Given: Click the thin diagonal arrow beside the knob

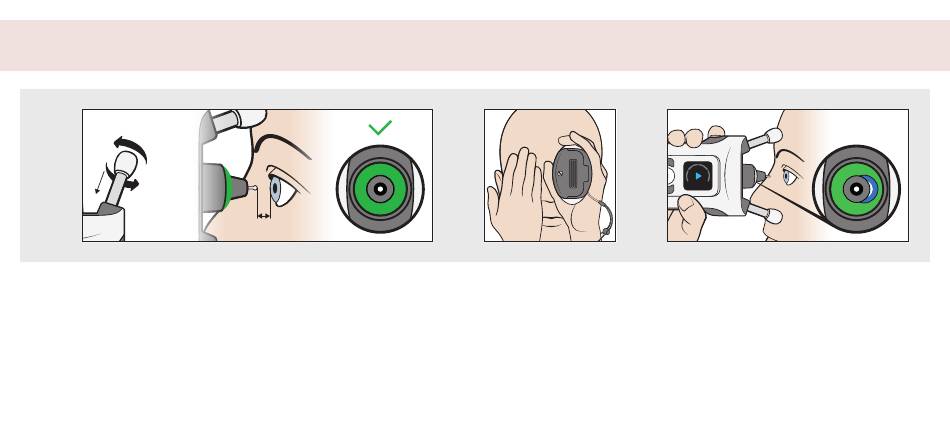Looking at the screenshot, I should coord(99,182).
